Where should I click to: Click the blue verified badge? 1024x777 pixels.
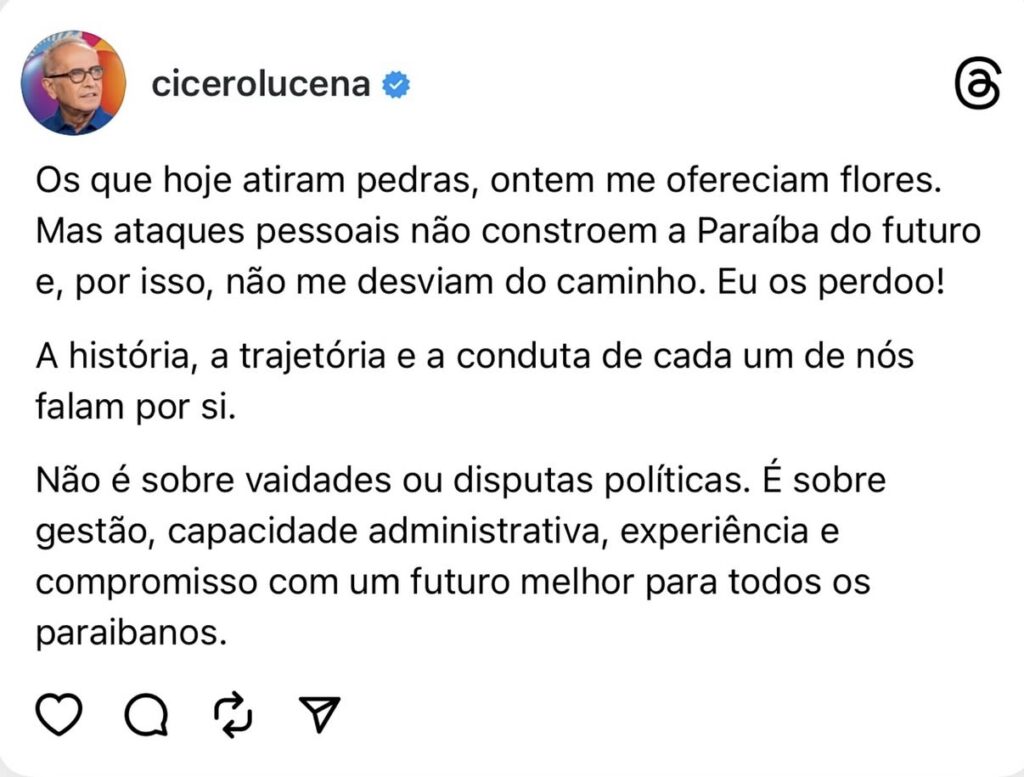(397, 85)
